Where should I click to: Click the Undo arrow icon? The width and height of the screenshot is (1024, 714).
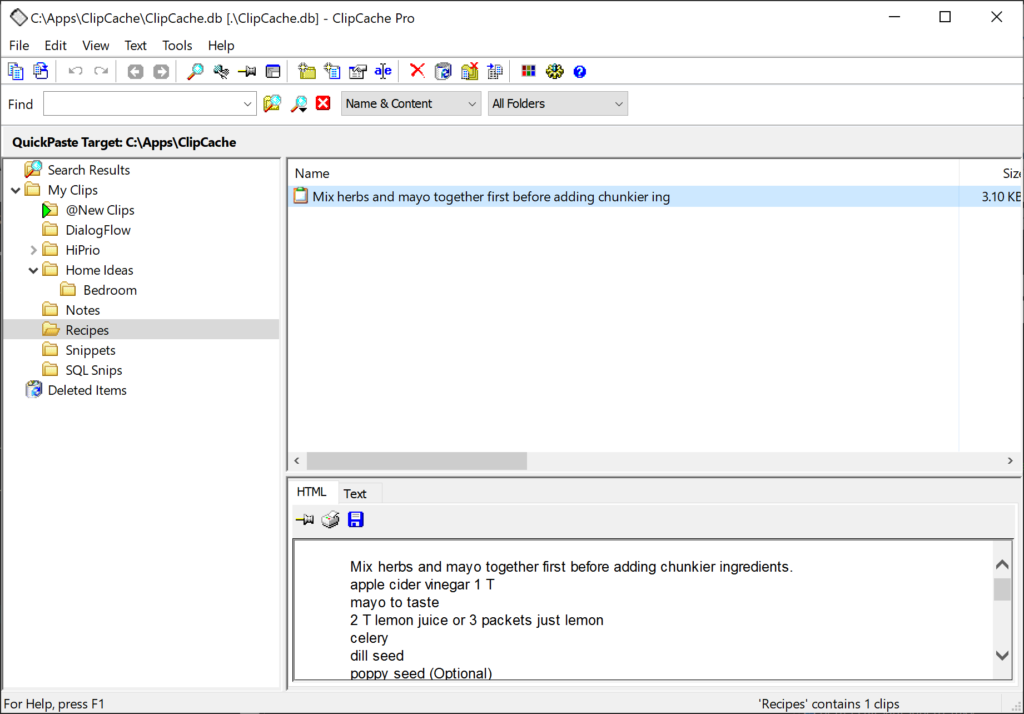pyautogui.click(x=75, y=71)
